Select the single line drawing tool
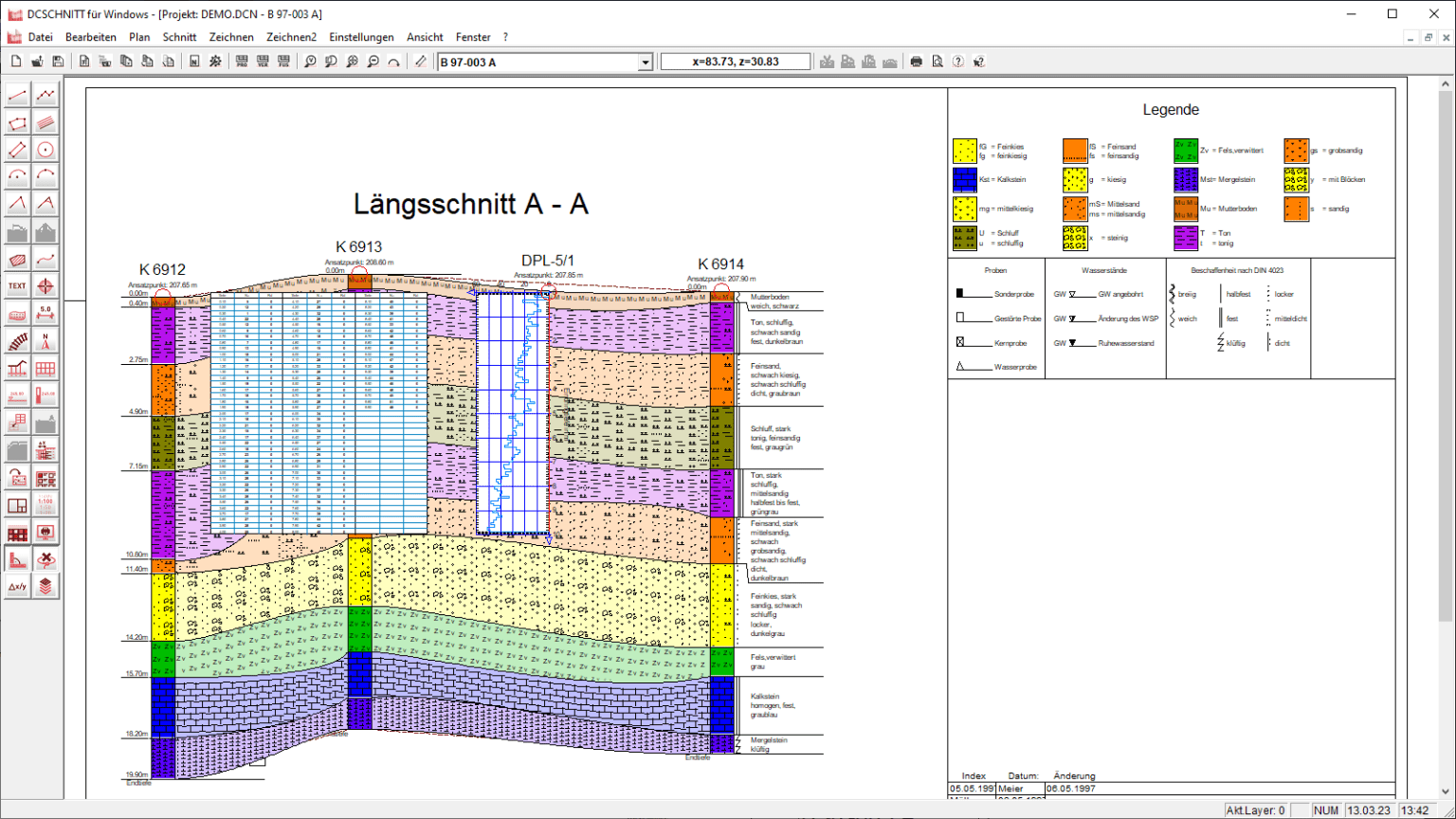 click(17, 95)
